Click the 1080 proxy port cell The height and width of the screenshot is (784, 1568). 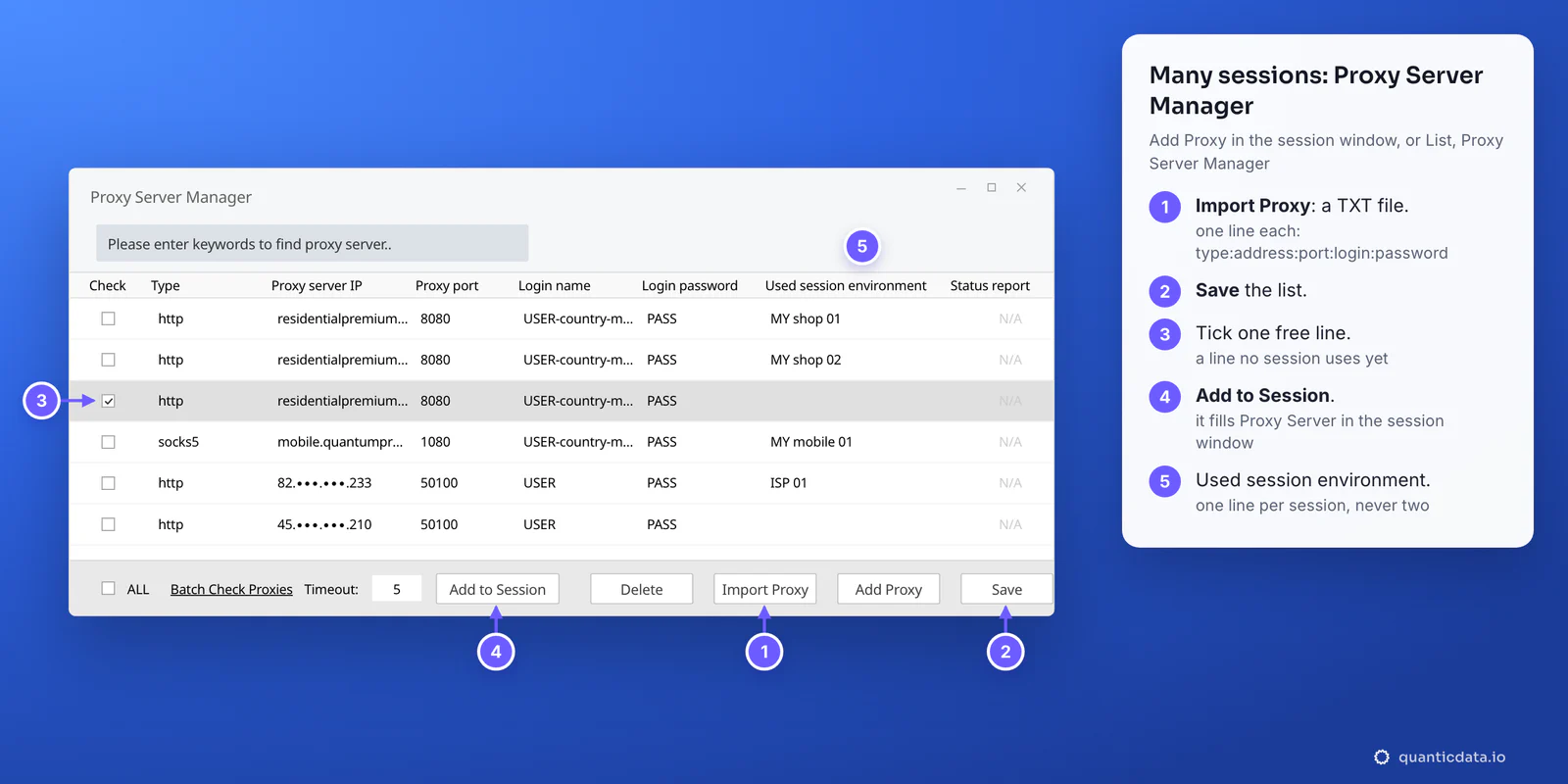point(435,442)
